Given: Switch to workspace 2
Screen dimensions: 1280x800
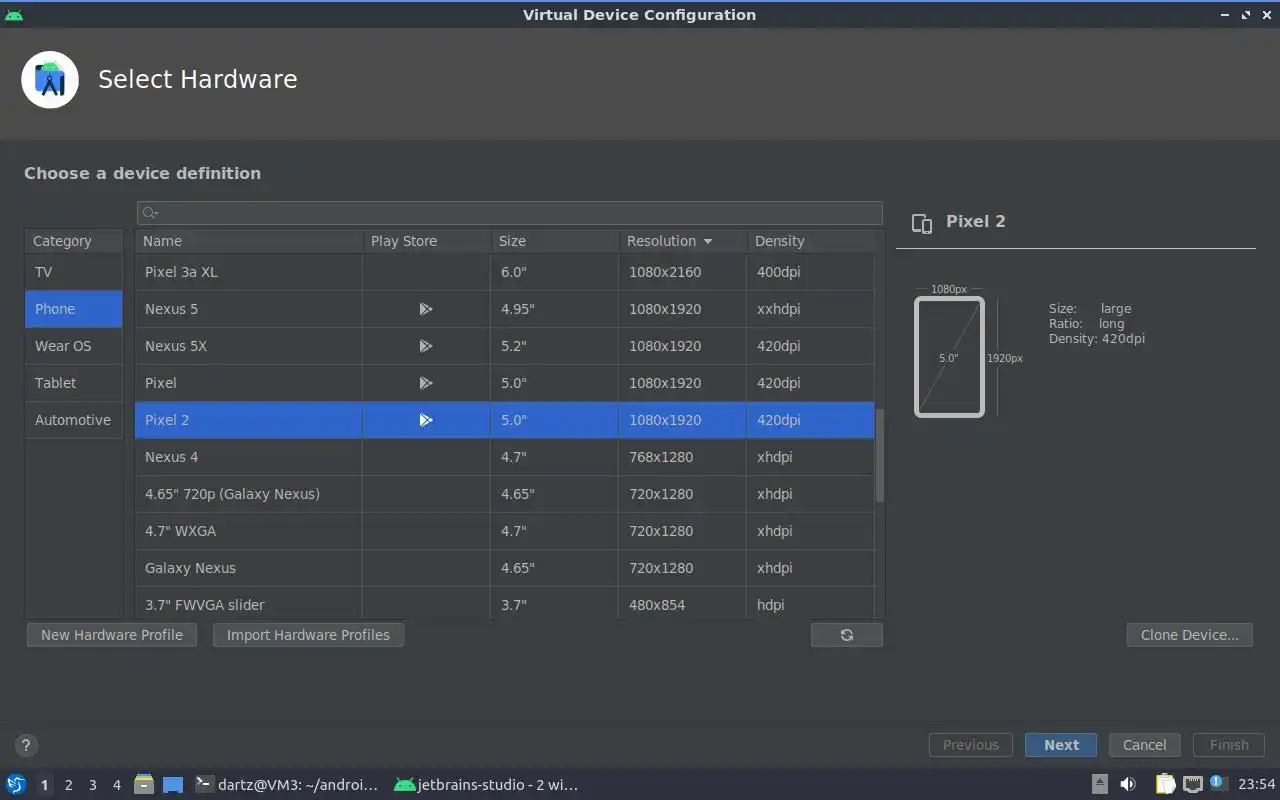Looking at the screenshot, I should point(68,785).
